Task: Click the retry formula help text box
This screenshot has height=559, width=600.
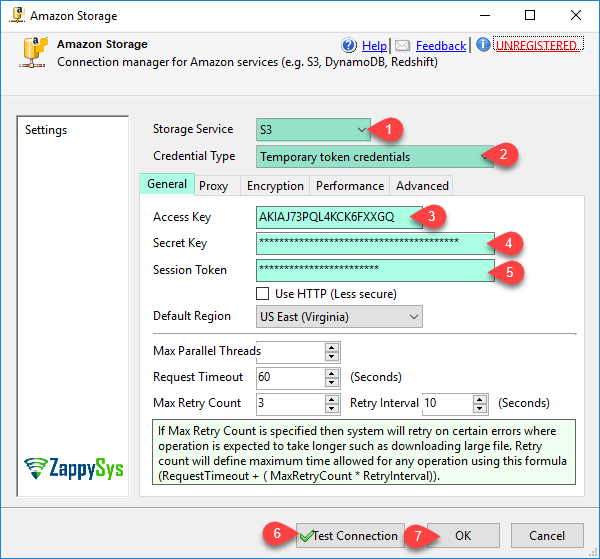Action: coord(364,452)
